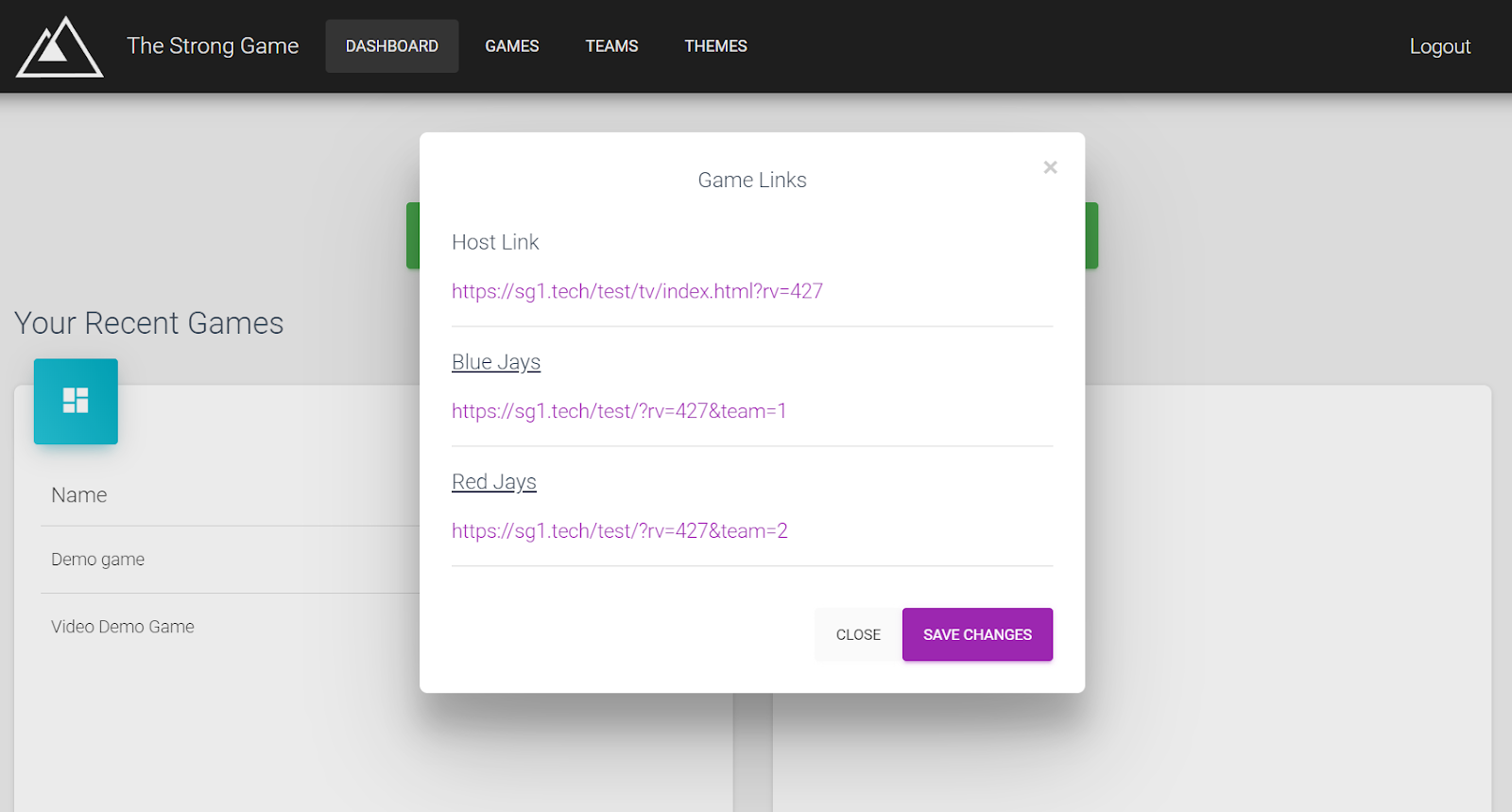
Task: Click the Blue Jays team name
Action: tap(496, 362)
